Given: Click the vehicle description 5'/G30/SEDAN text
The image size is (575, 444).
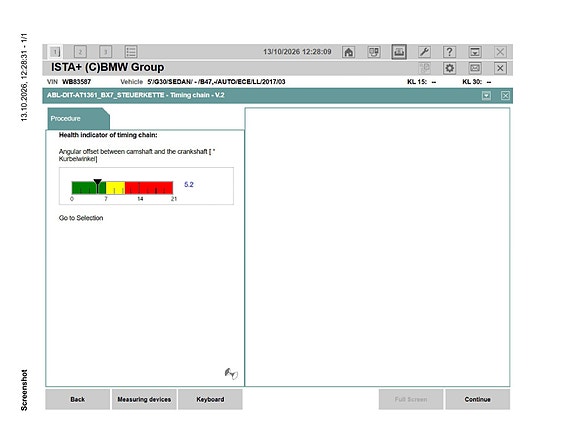Looking at the screenshot, I should pyautogui.click(x=216, y=82).
